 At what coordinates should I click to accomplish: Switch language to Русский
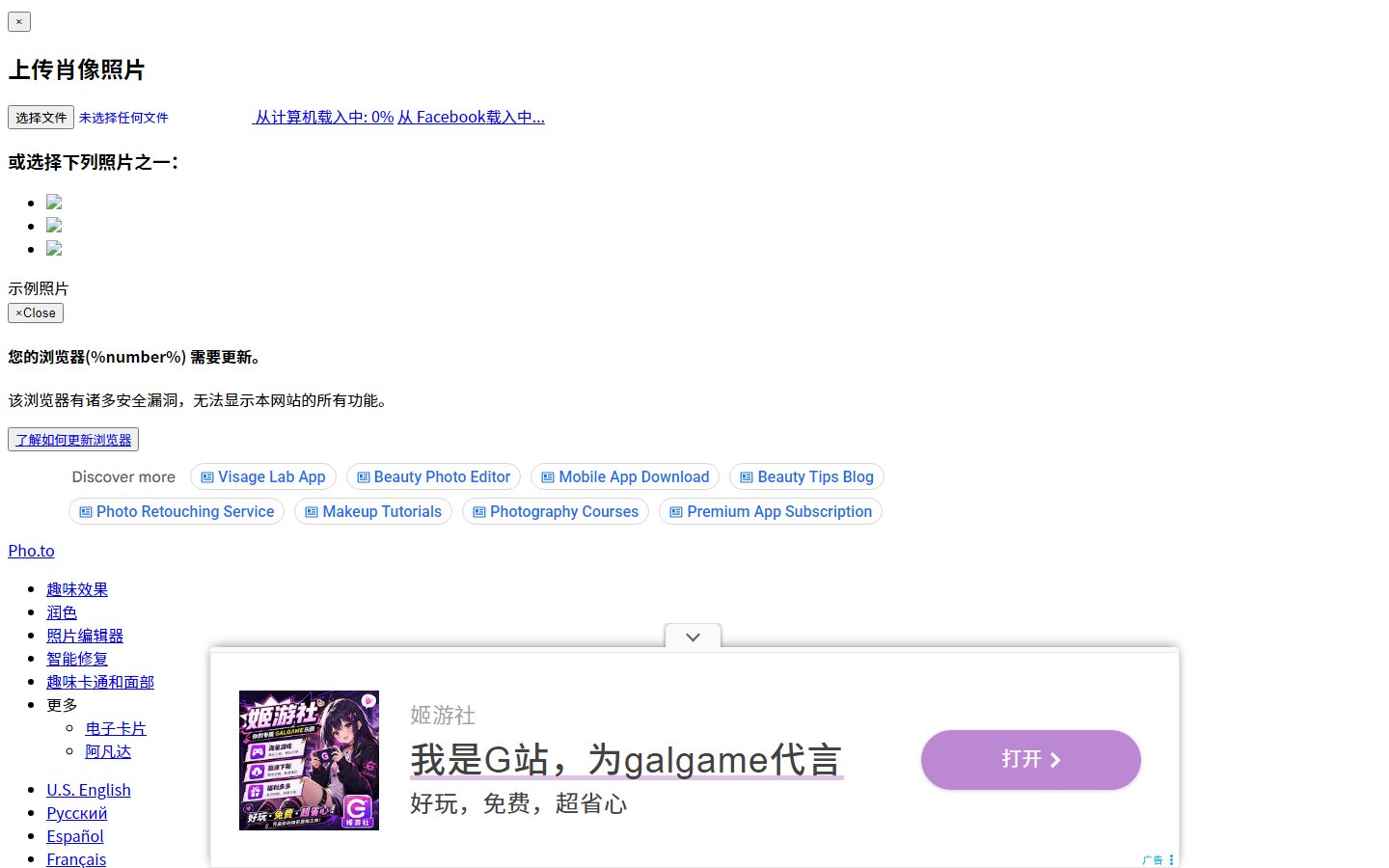[x=77, y=813]
